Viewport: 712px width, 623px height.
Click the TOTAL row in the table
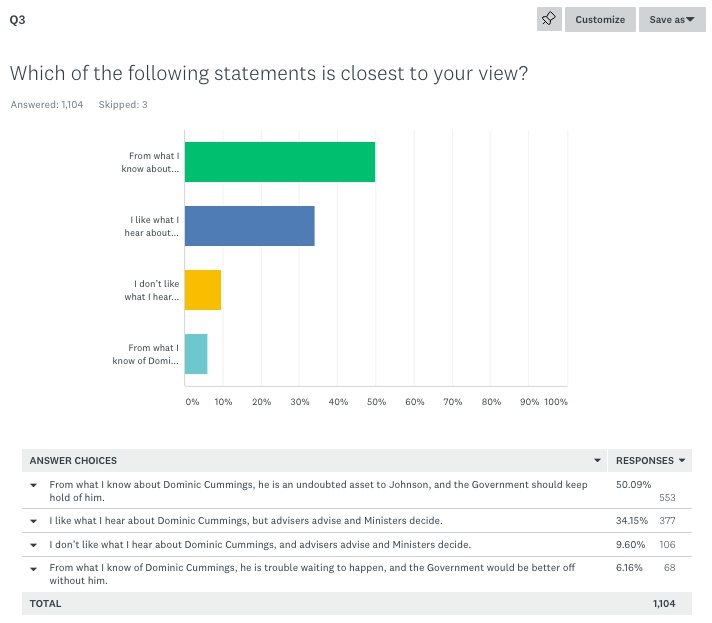click(x=46, y=603)
